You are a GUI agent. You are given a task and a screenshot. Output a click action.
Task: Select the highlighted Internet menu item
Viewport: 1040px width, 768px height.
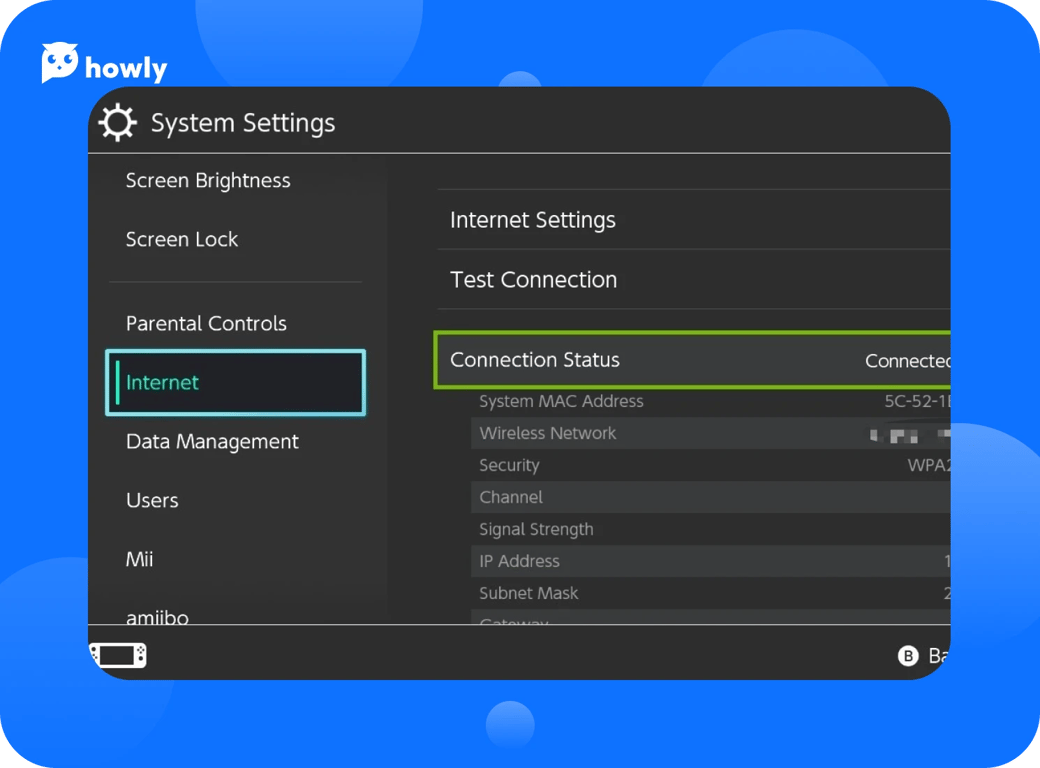point(236,383)
